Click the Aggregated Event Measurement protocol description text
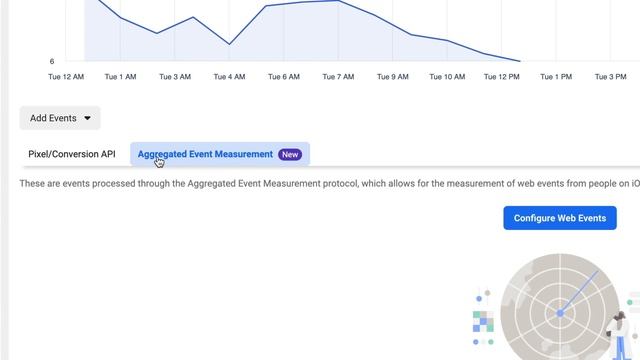The width and height of the screenshot is (640, 360). (x=329, y=184)
